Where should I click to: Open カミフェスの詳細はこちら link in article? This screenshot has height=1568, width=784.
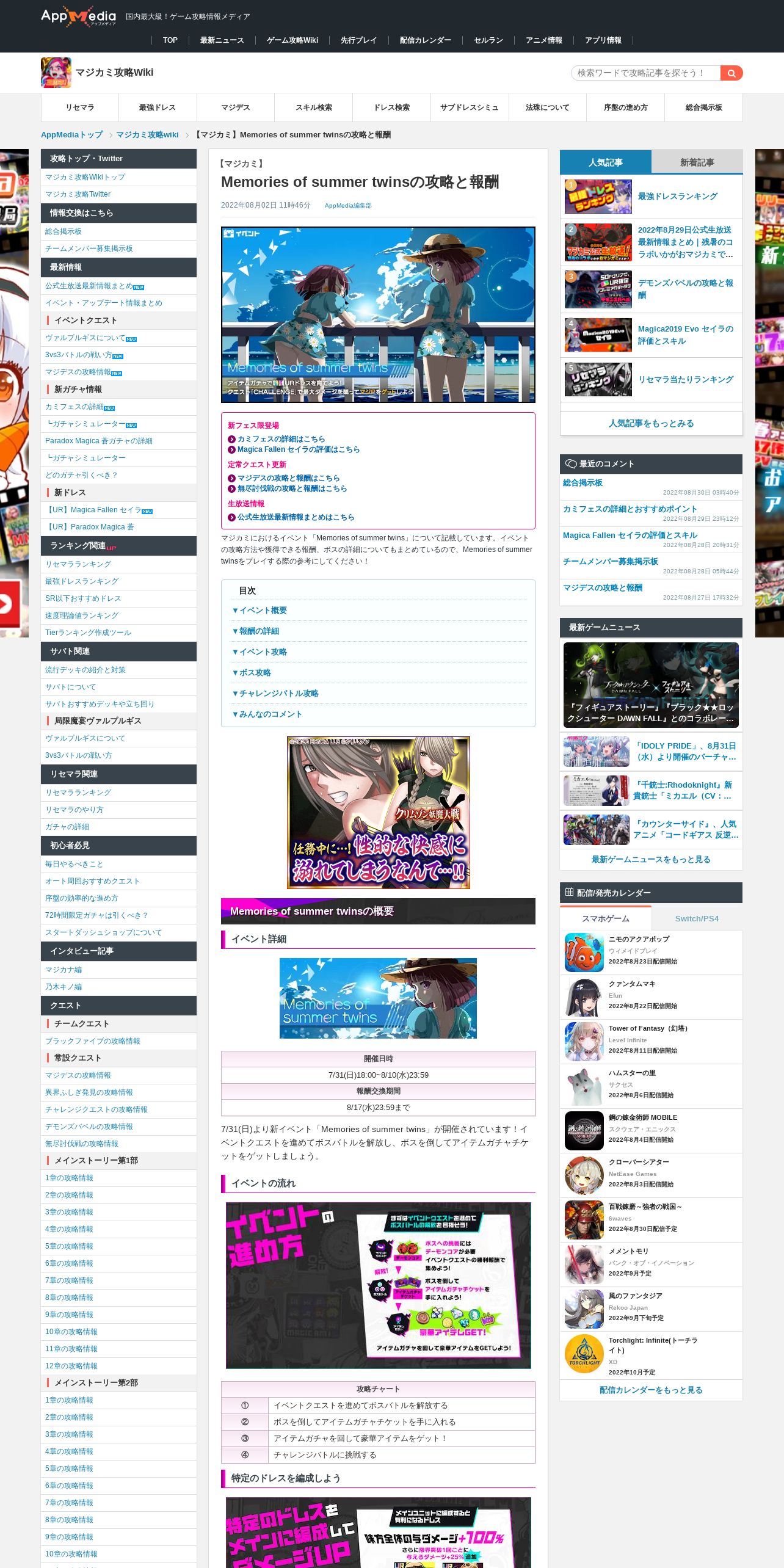coord(281,439)
